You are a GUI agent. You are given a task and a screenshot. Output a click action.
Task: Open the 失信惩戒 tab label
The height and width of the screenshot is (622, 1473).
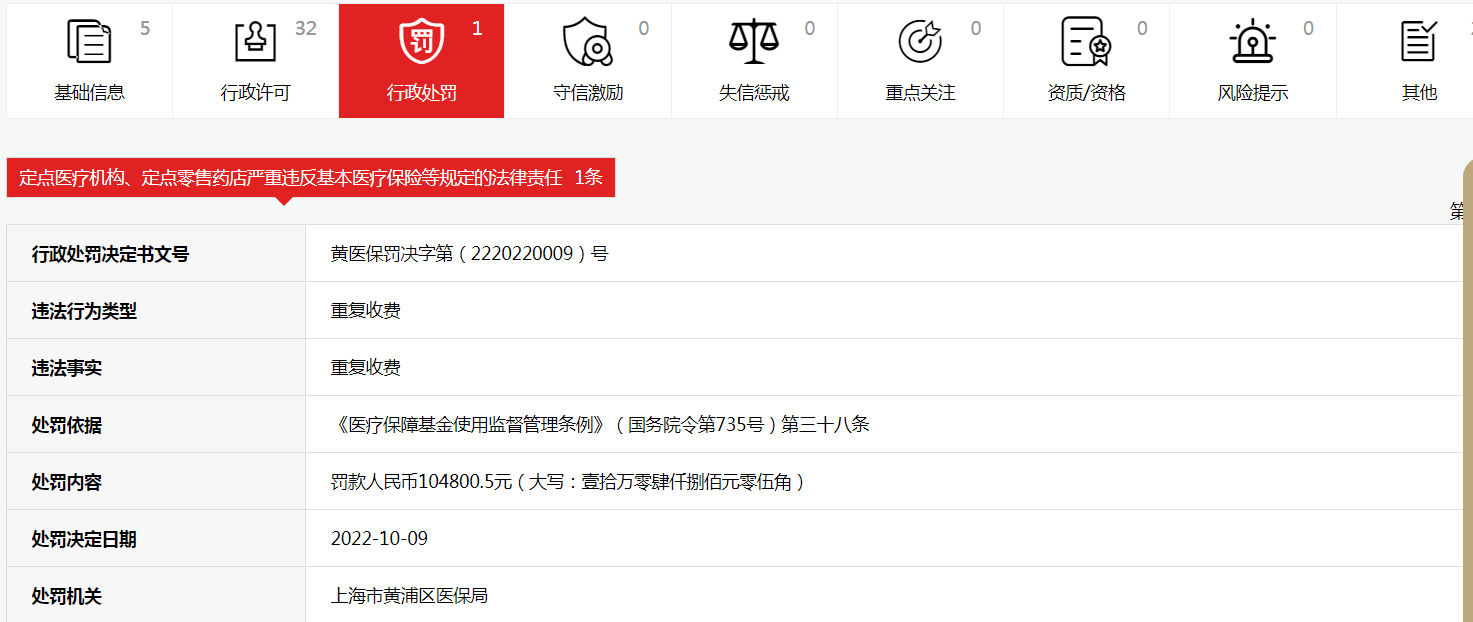(x=753, y=93)
